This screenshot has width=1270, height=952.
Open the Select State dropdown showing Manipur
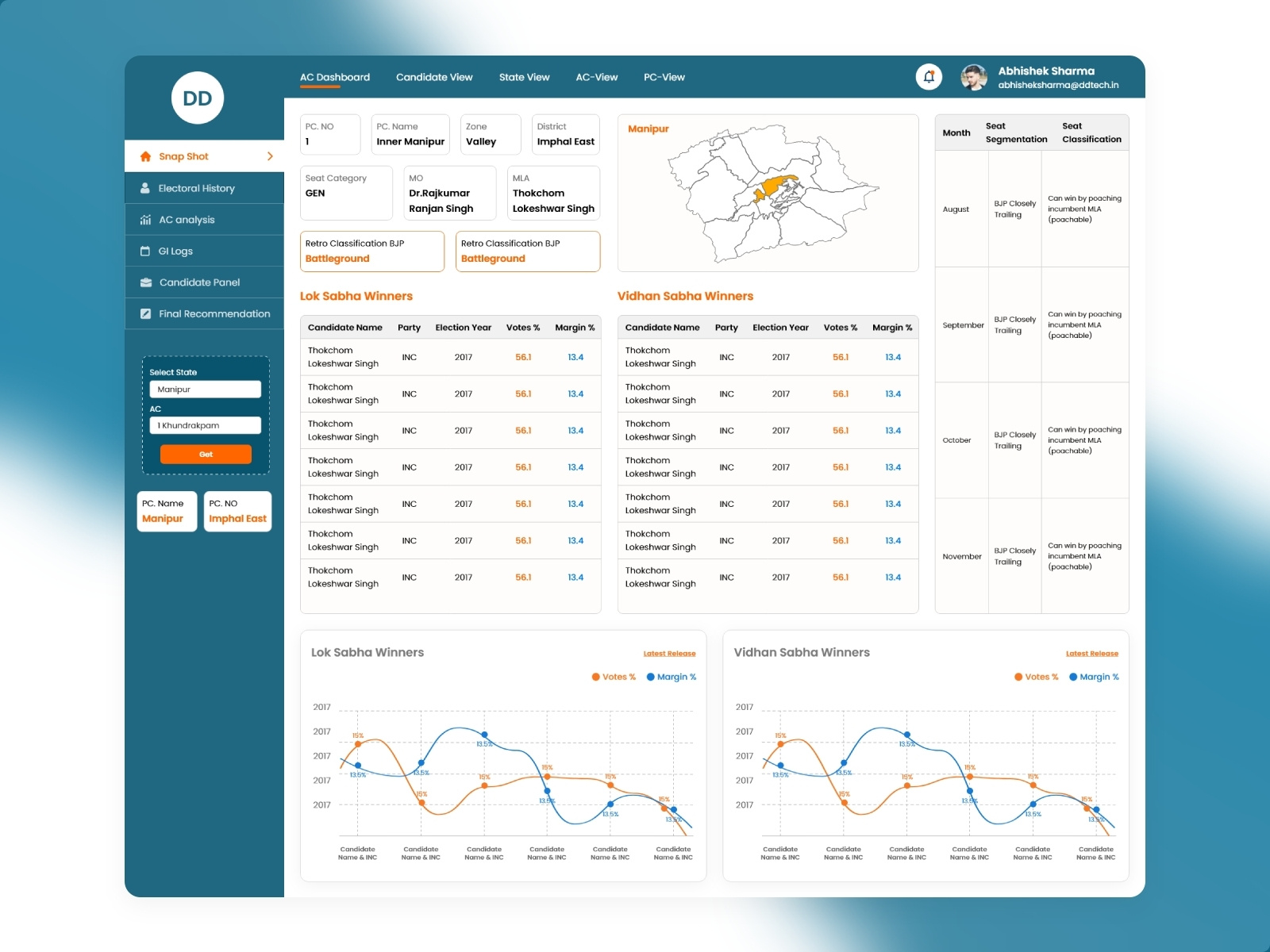click(205, 389)
